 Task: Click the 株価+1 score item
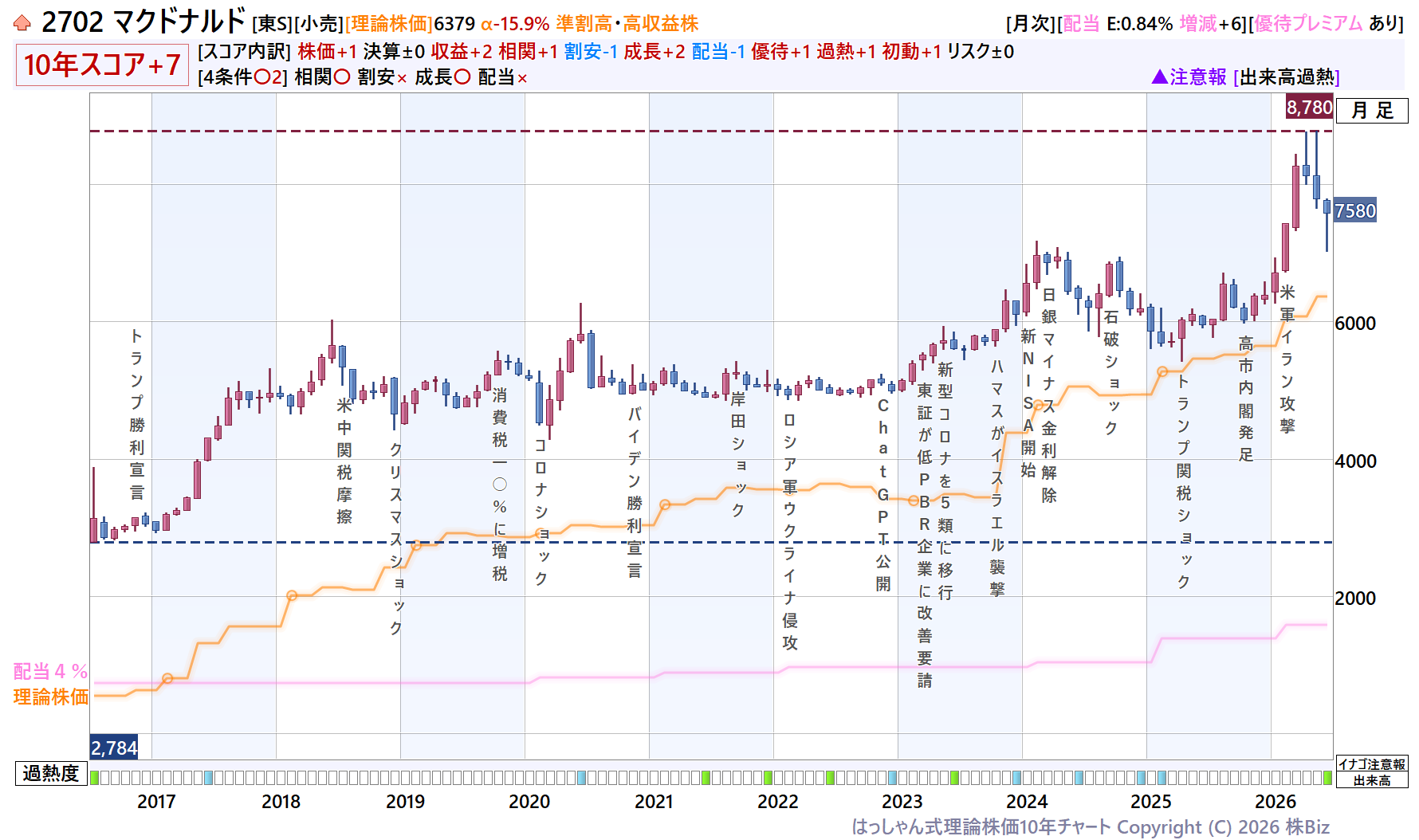click(x=328, y=52)
